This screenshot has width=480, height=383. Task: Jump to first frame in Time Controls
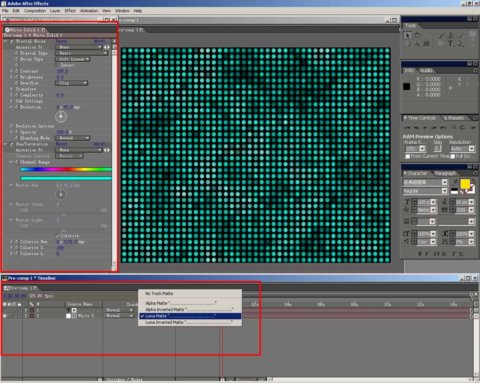pos(407,127)
